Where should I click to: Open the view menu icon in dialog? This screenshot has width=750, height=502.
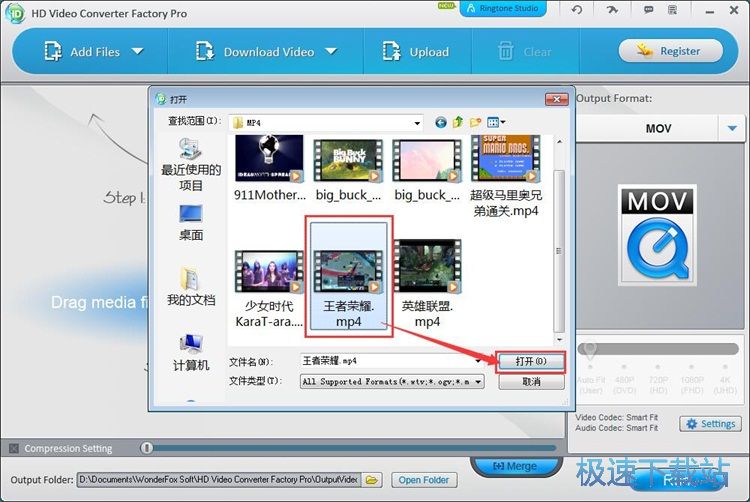coord(496,123)
